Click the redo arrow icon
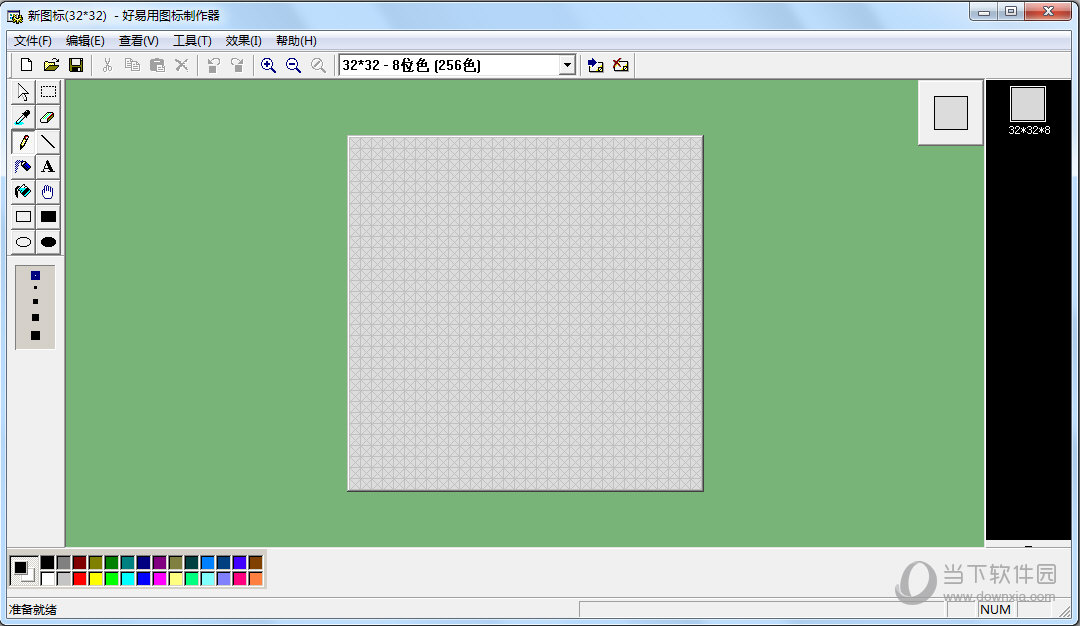Viewport: 1080px width, 626px height. [x=238, y=65]
